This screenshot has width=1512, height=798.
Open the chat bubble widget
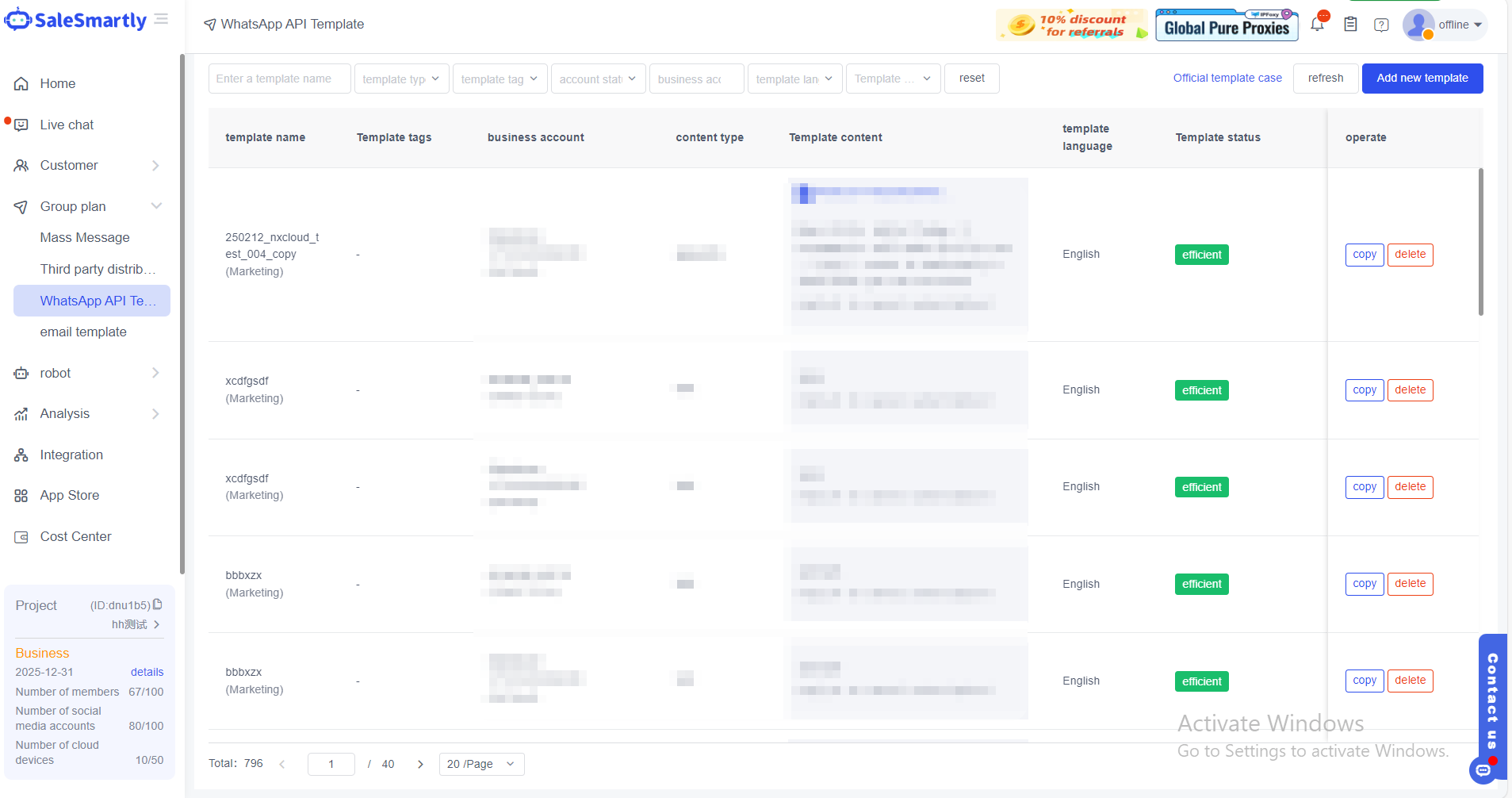(x=1483, y=769)
